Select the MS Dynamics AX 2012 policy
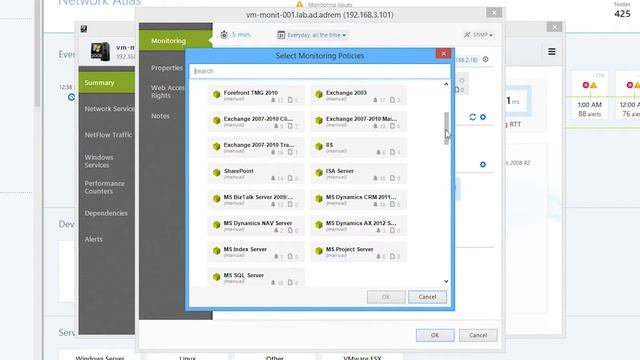Viewport: 640px width, 360px height. pyautogui.click(x=358, y=226)
